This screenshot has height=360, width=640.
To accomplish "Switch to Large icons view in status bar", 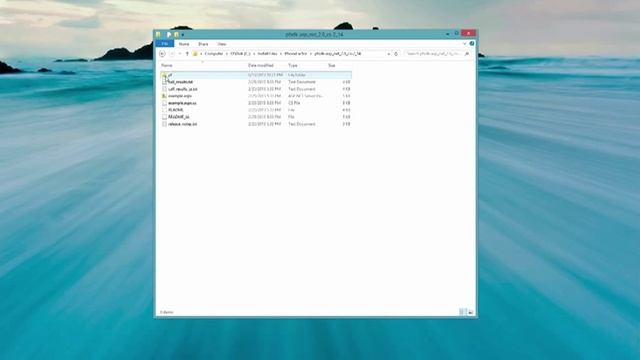I will pyautogui.click(x=470, y=312).
